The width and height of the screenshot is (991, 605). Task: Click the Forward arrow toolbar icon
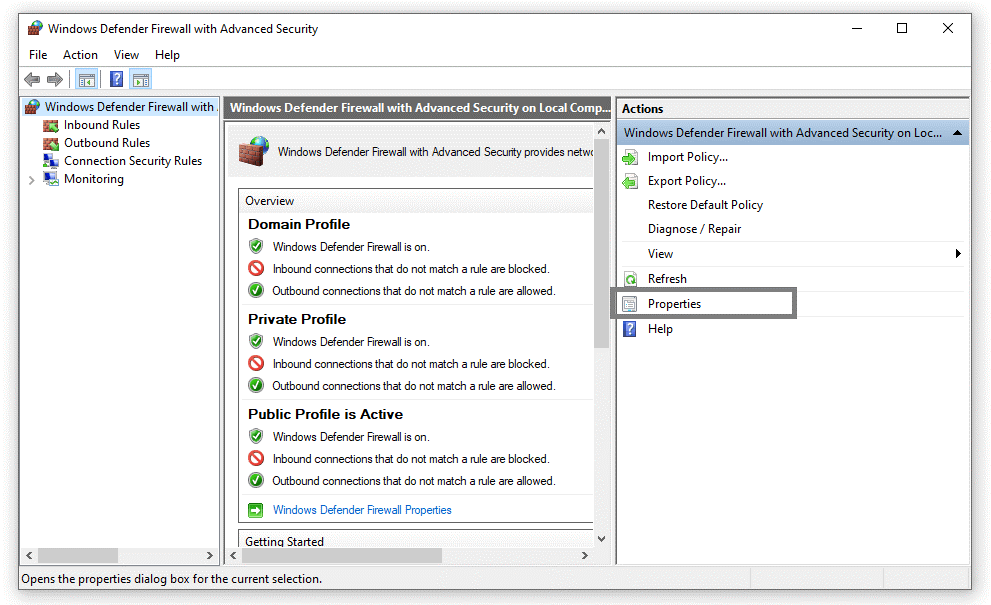pos(55,80)
